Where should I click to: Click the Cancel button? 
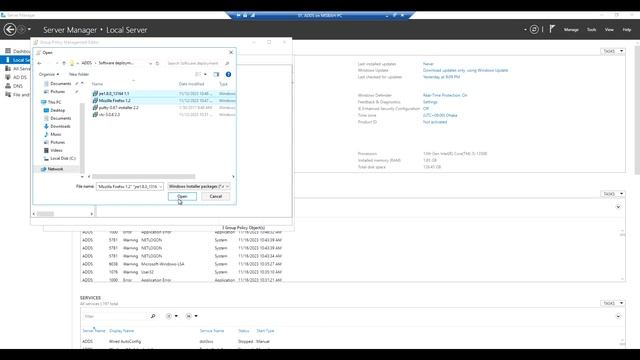point(216,197)
